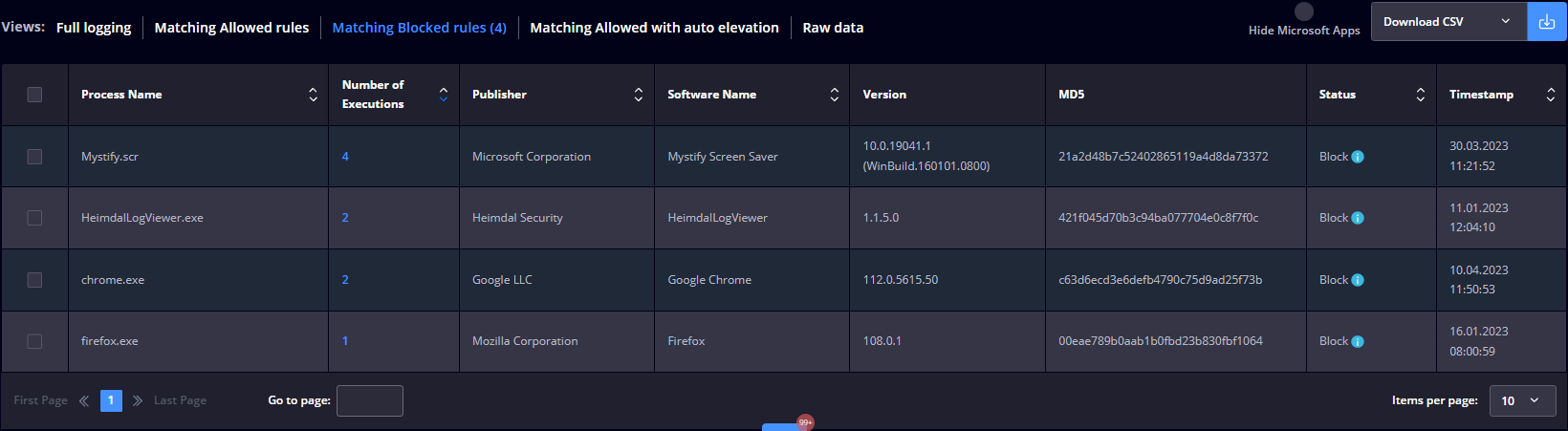Click MD5 hash 21a2d48b7c52402865119a4d8da73372
This screenshot has width=1568, height=431.
click(x=1164, y=157)
